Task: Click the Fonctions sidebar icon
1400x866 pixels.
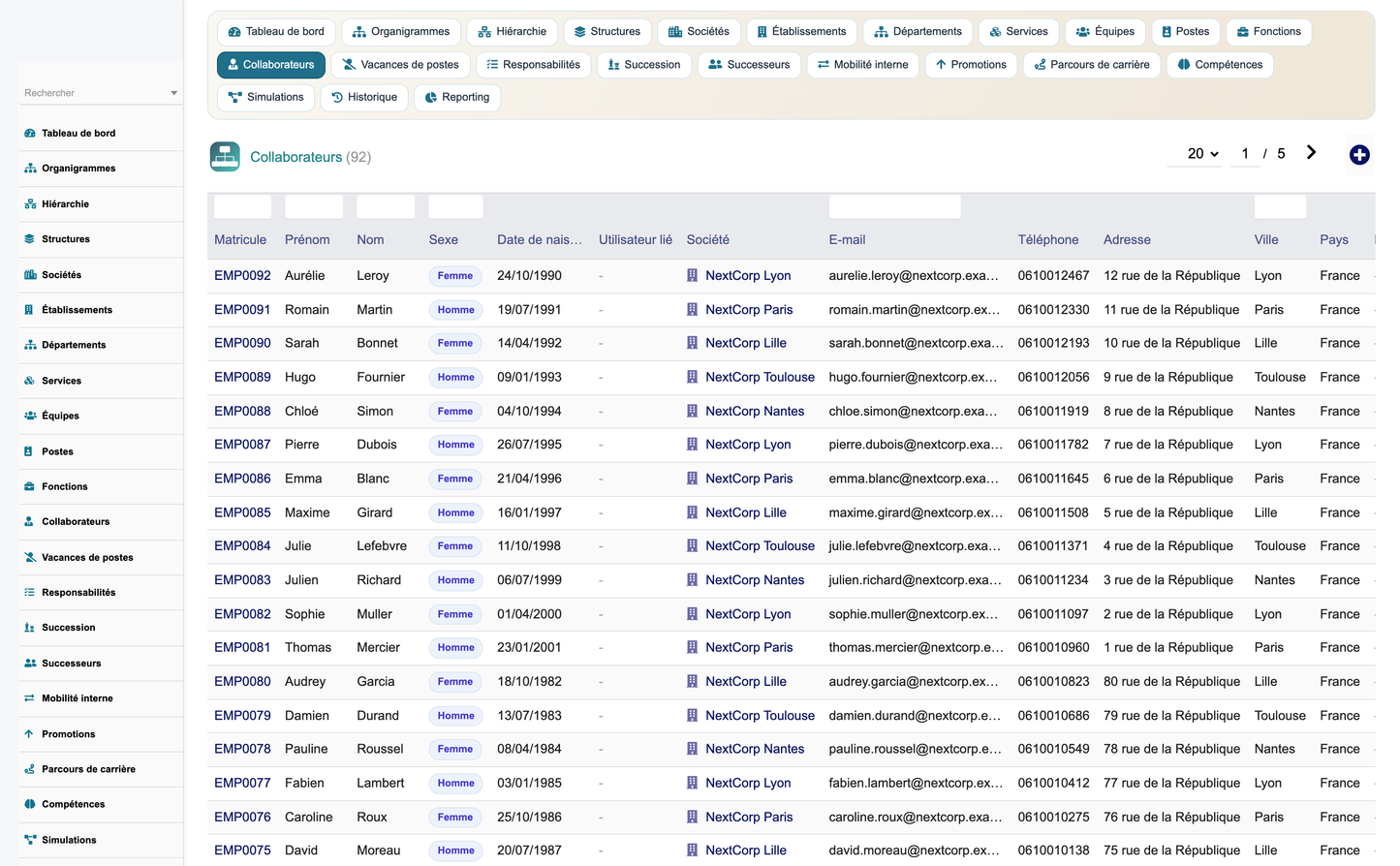Action: [x=30, y=486]
